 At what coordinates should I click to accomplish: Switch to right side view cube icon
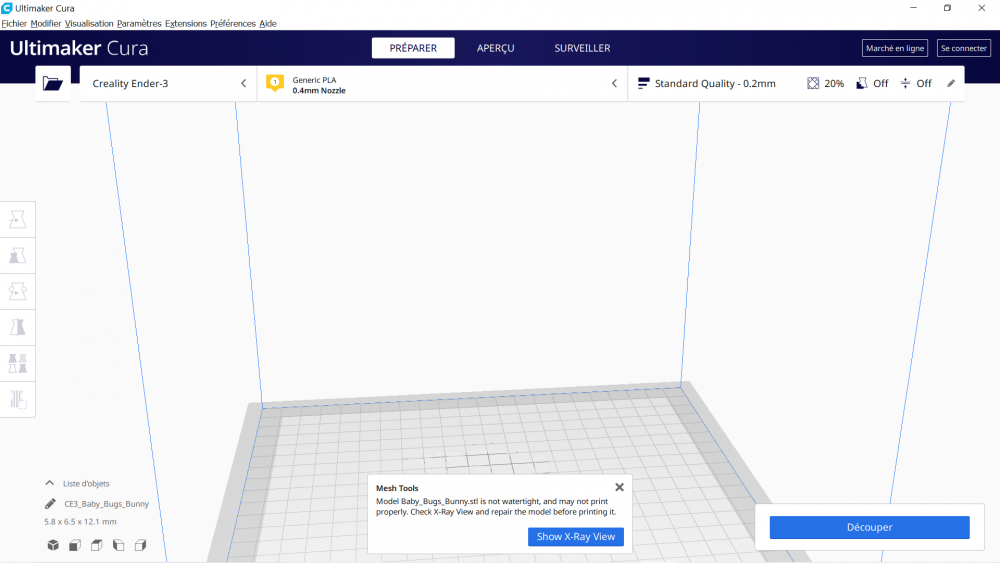tap(140, 545)
